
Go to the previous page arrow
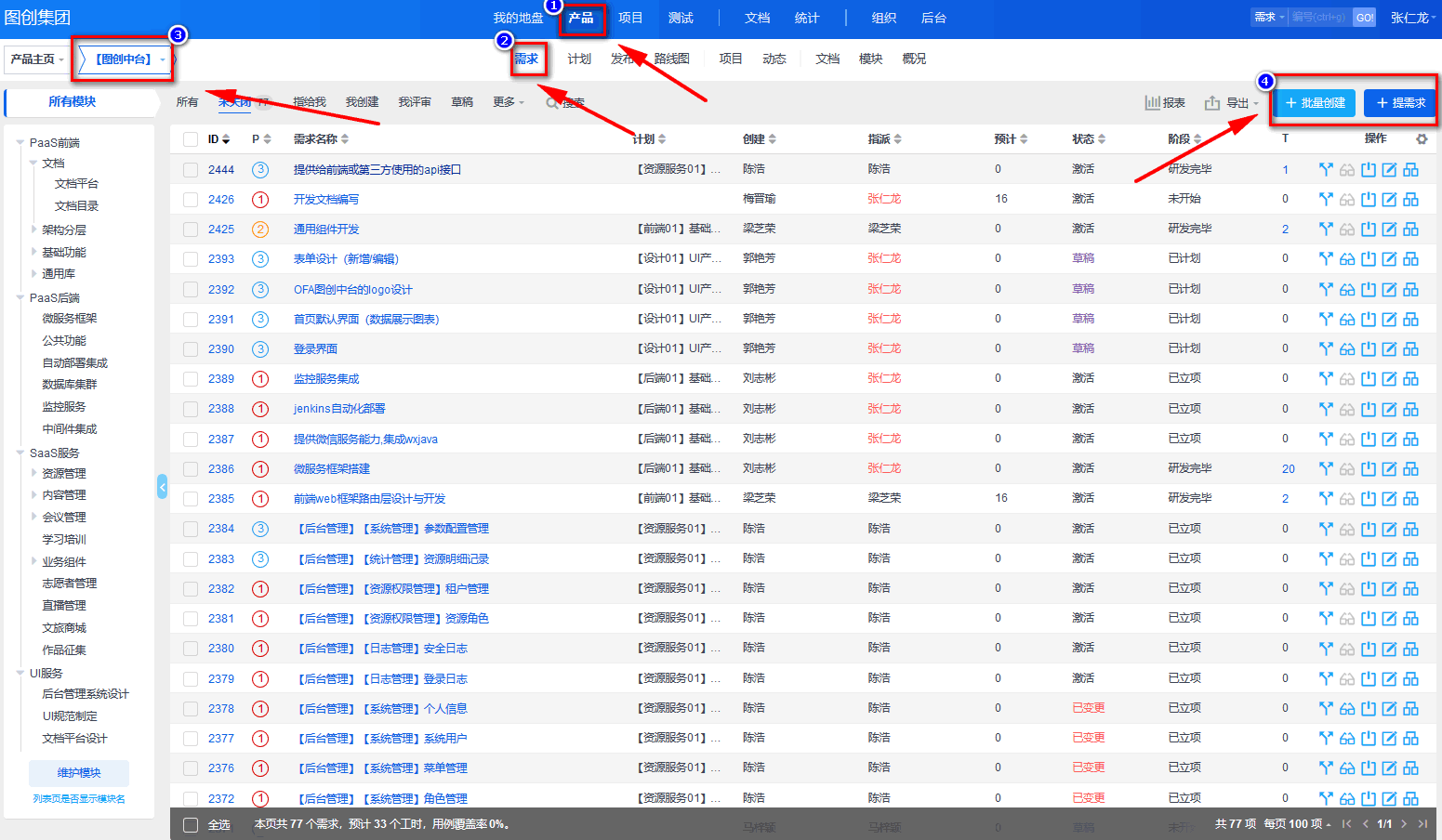[x=1365, y=824]
